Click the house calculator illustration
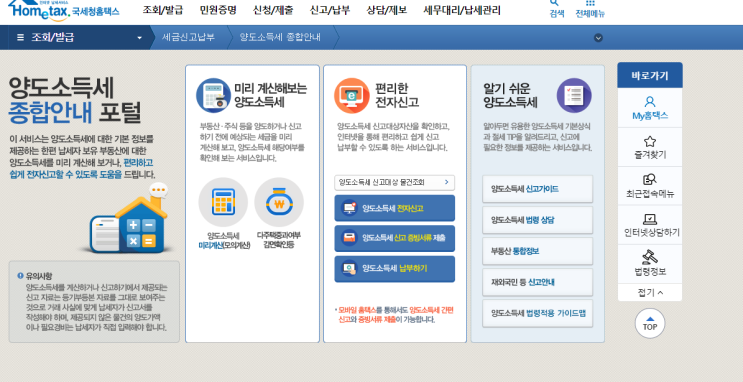This screenshot has width=743, height=382. tap(128, 219)
